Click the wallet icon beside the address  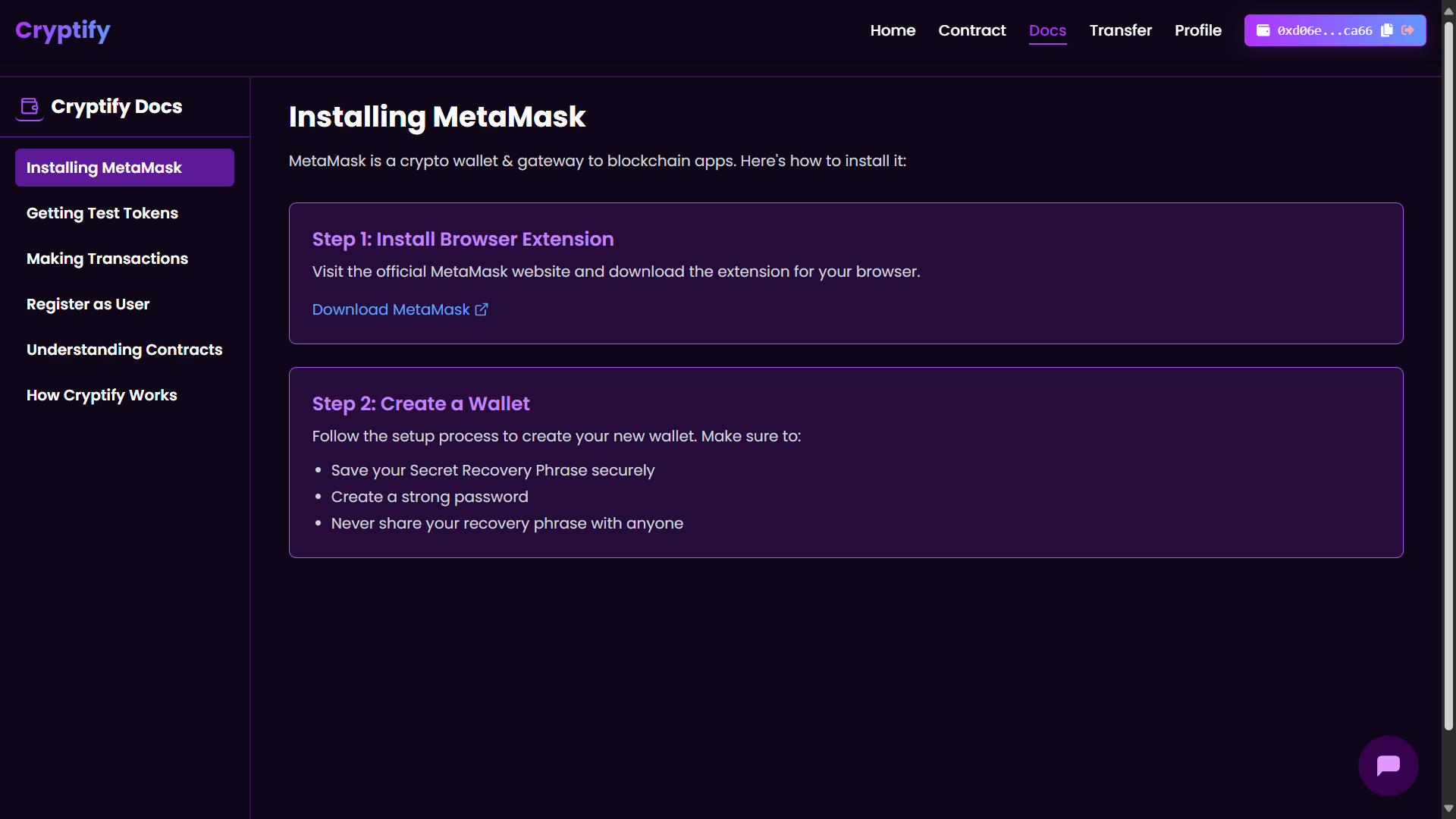1263,30
